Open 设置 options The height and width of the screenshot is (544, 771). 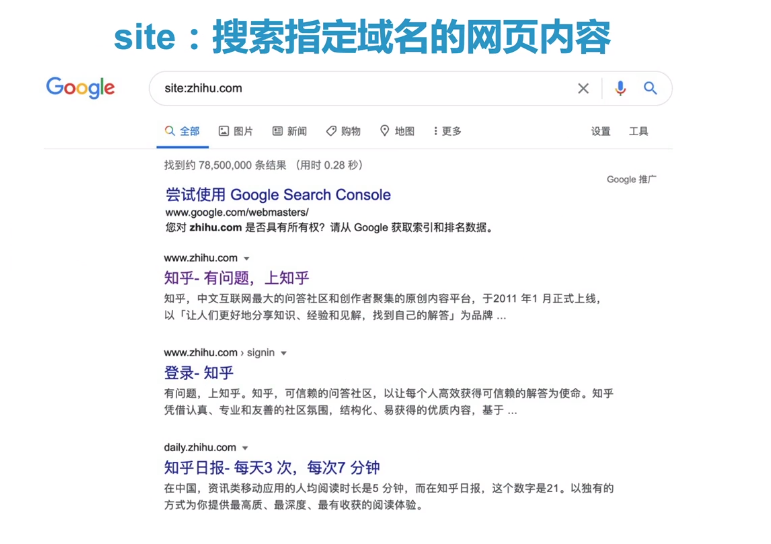(600, 131)
